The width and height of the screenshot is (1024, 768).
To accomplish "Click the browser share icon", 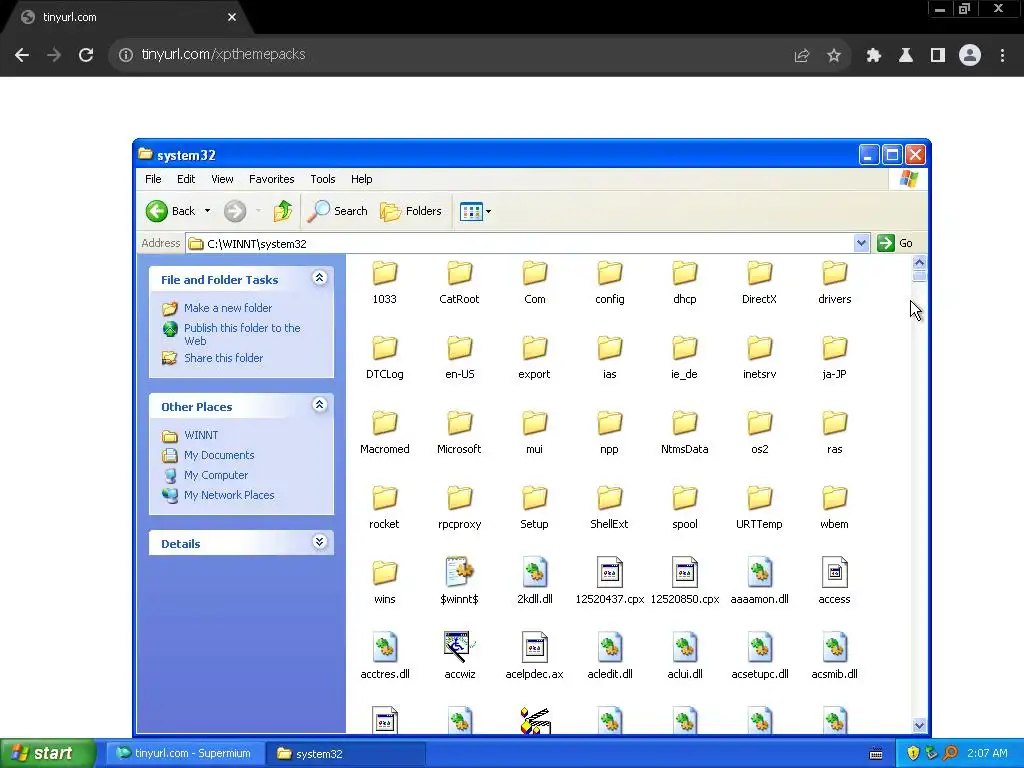I will pyautogui.click(x=802, y=55).
